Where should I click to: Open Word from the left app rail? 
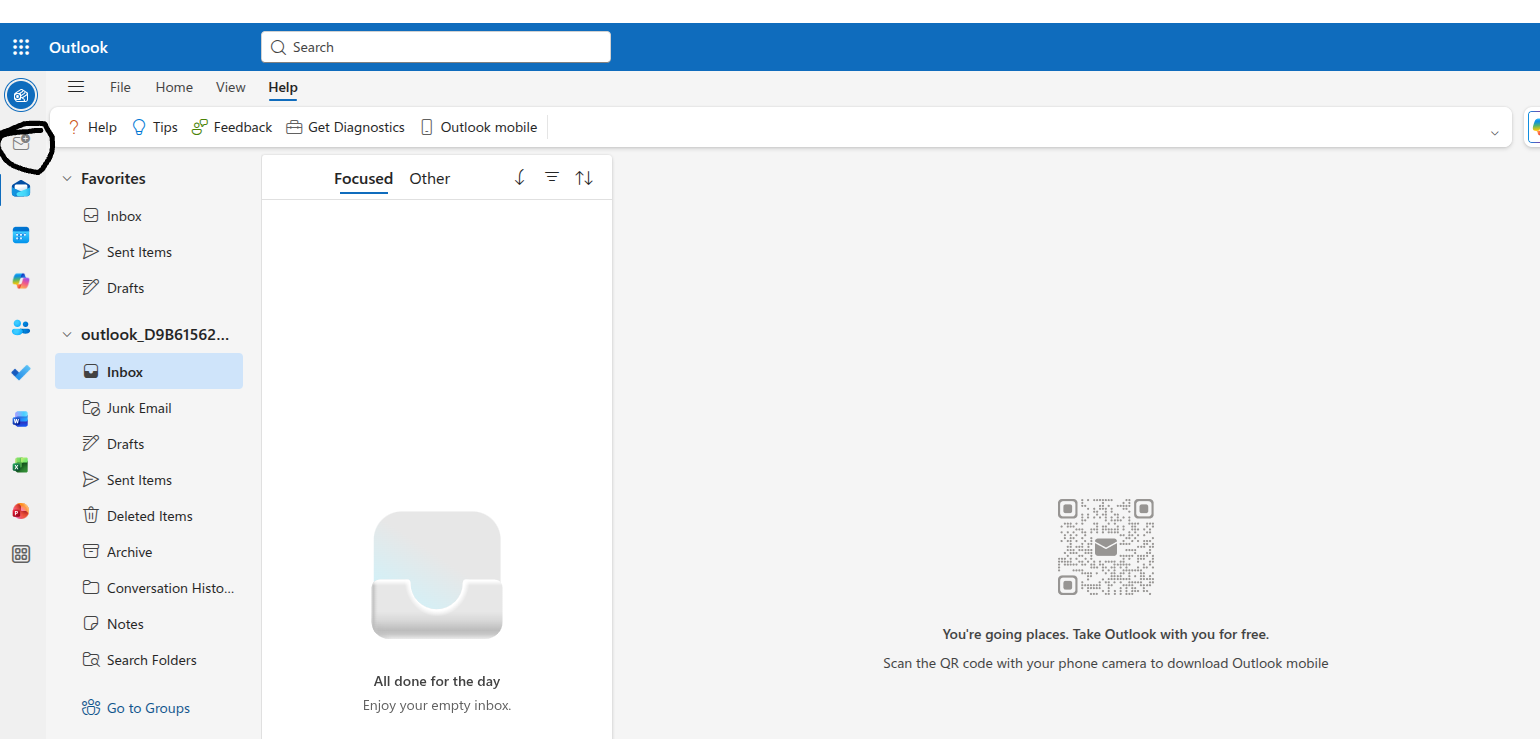pyautogui.click(x=20, y=419)
